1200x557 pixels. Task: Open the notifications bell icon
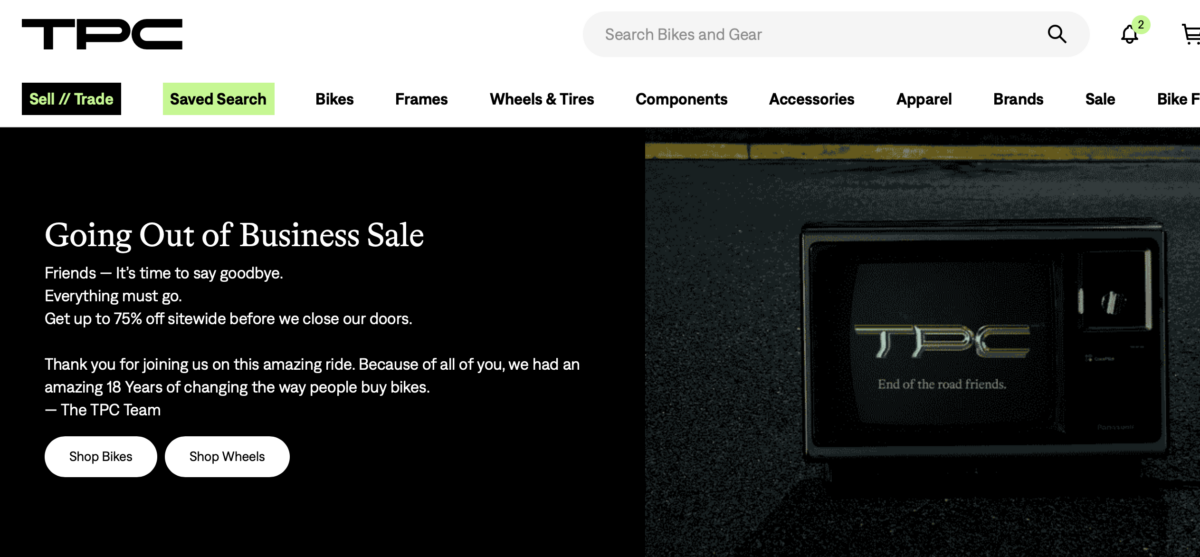(1129, 34)
